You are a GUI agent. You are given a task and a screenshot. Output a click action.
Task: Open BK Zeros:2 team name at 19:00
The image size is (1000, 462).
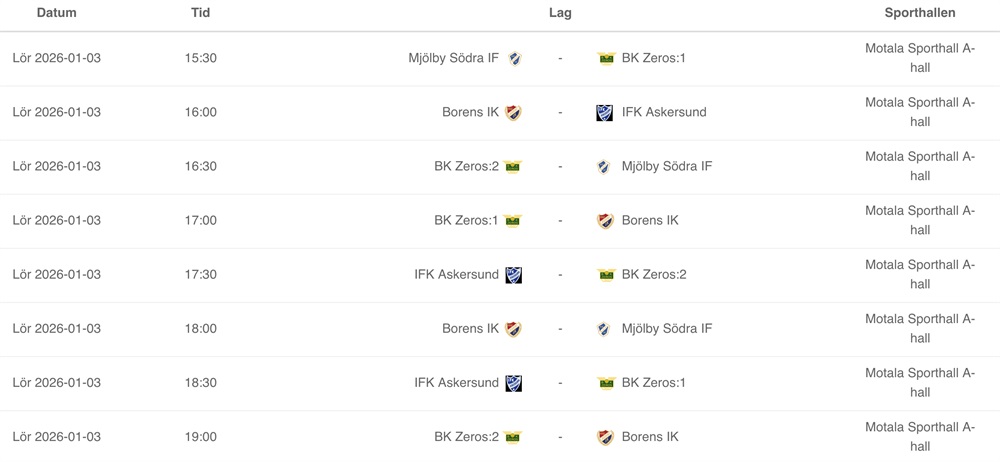pyautogui.click(x=466, y=436)
